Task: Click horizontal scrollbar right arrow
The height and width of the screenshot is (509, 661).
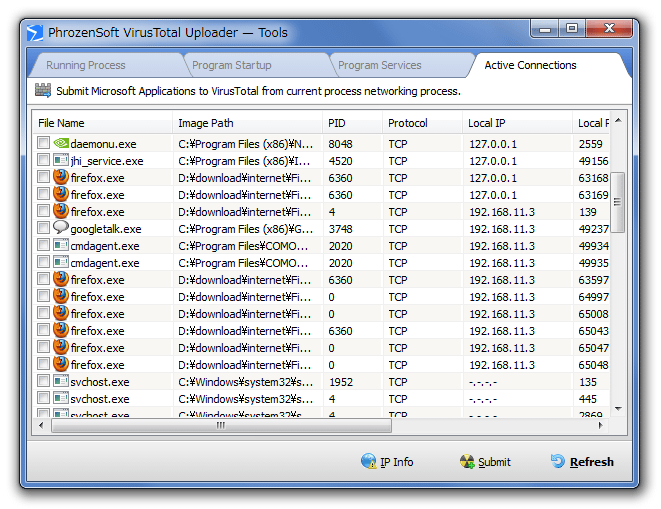Action: pyautogui.click(x=601, y=425)
